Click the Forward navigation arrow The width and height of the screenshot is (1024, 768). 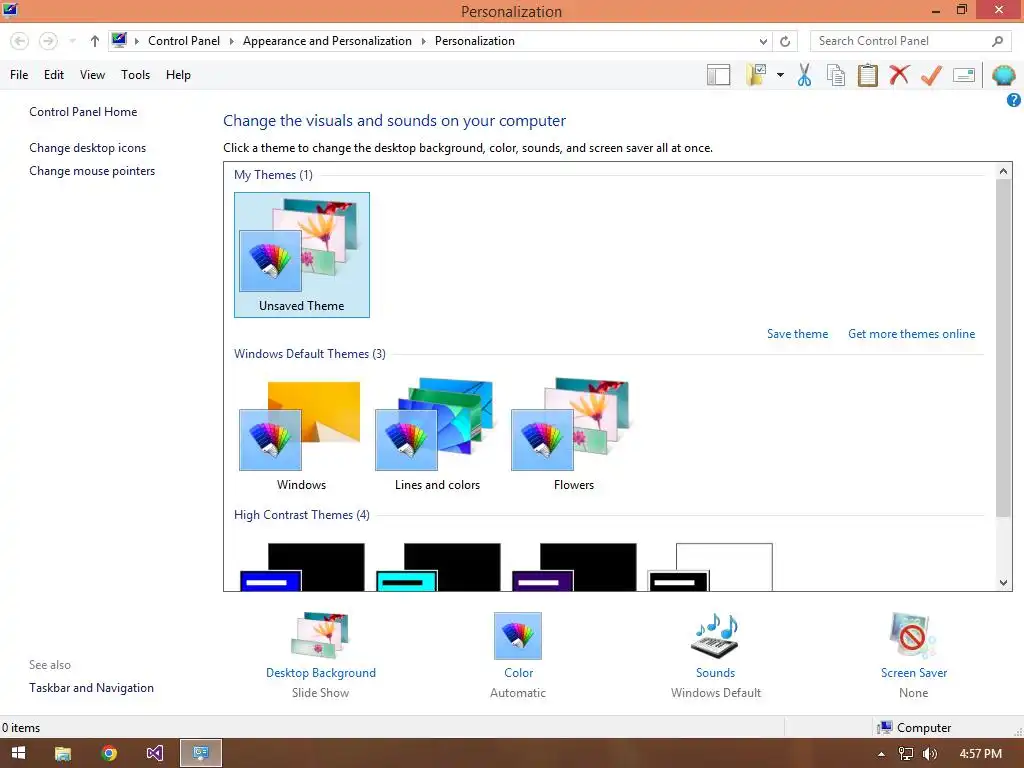[48, 41]
